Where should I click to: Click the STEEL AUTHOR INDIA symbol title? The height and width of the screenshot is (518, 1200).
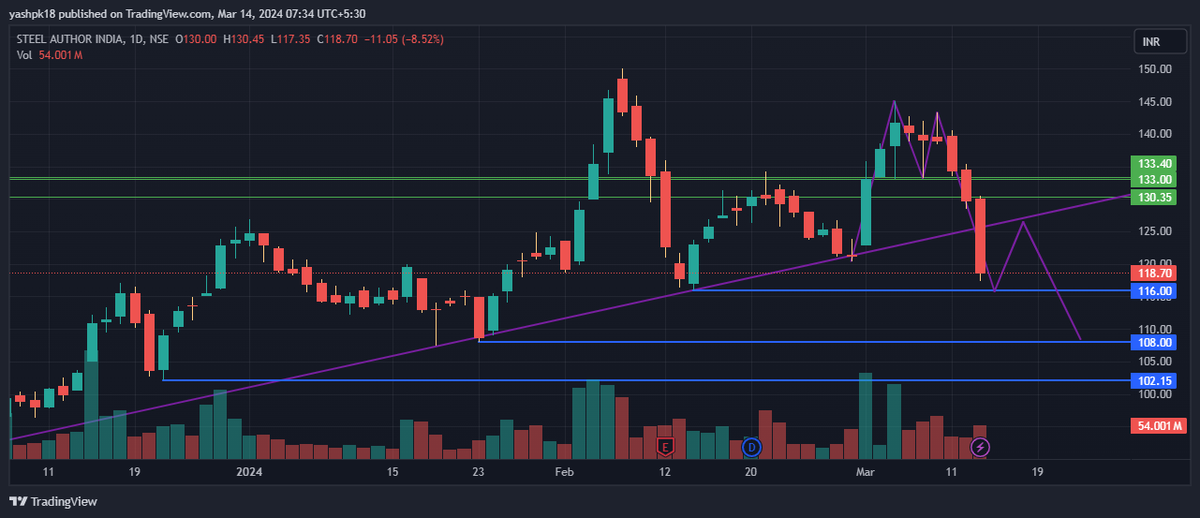tap(71, 39)
